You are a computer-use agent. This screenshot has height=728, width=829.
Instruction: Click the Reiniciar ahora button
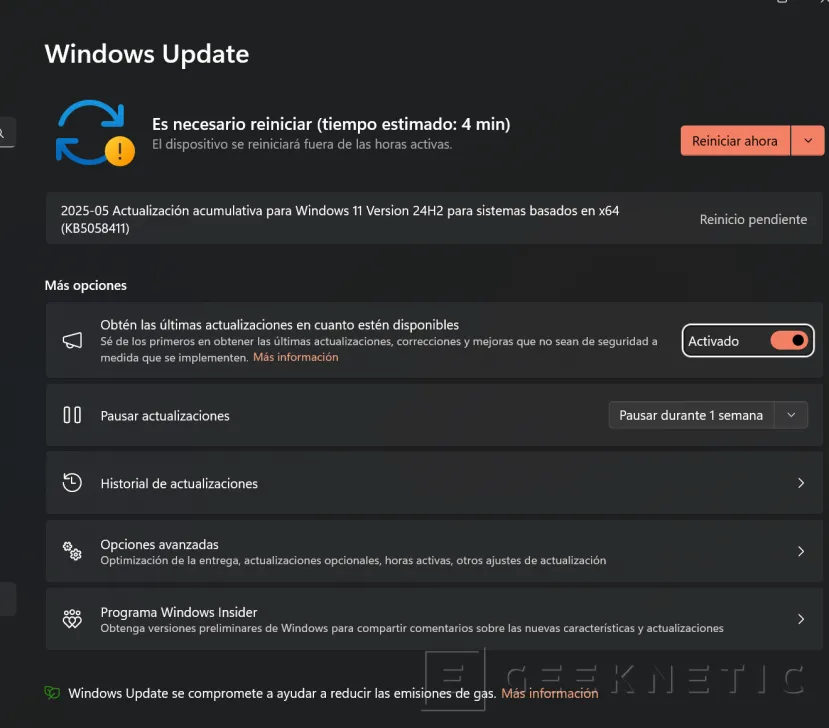coord(735,140)
